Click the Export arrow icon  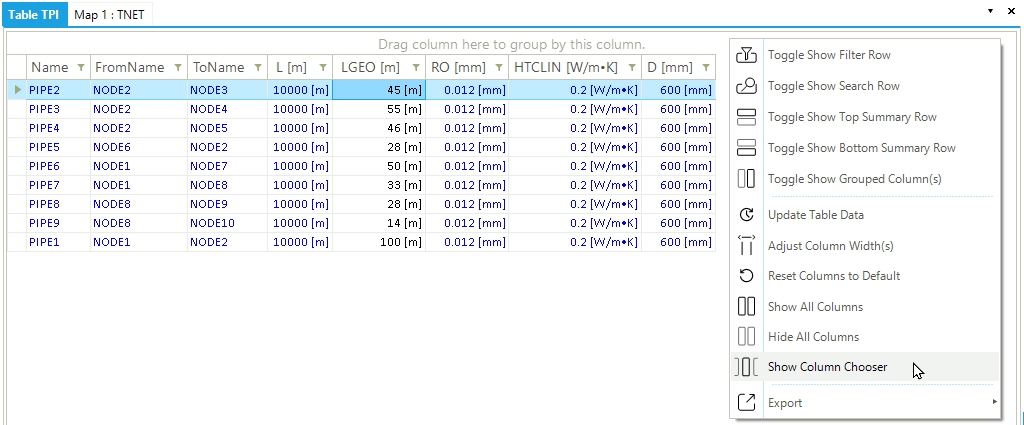click(x=746, y=403)
